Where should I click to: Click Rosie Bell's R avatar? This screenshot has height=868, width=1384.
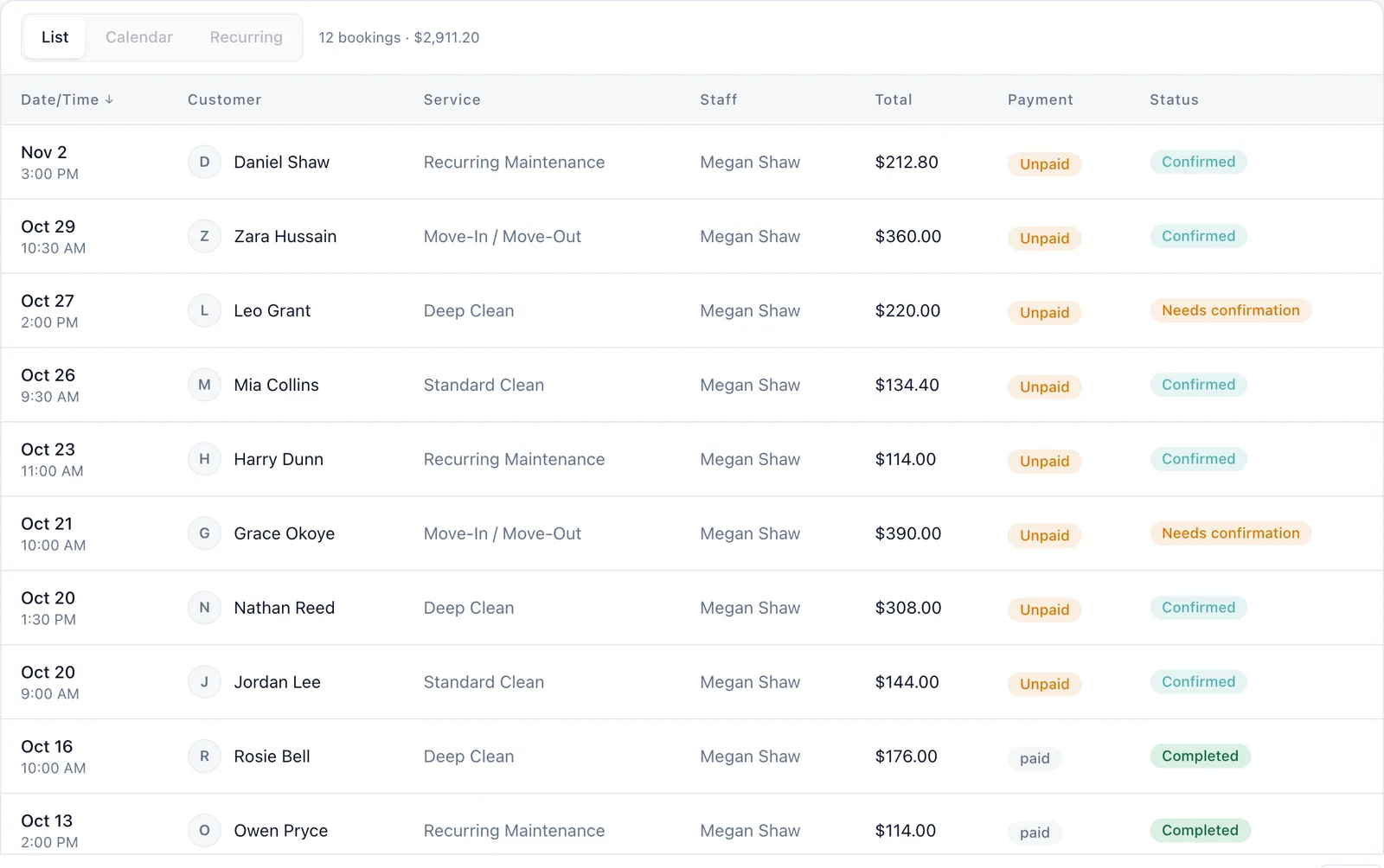pyautogui.click(x=204, y=756)
